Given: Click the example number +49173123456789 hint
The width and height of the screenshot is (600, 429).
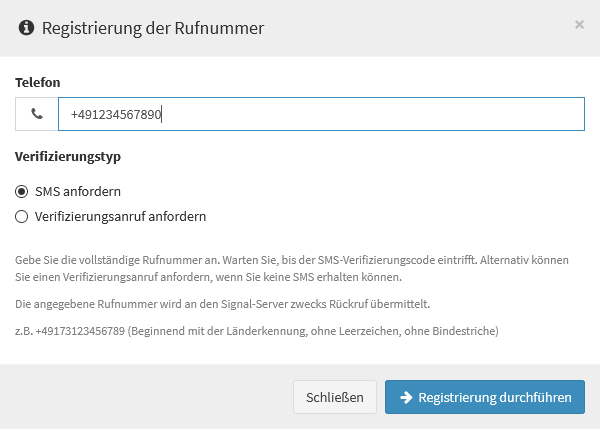Looking at the screenshot, I should 80,331.
